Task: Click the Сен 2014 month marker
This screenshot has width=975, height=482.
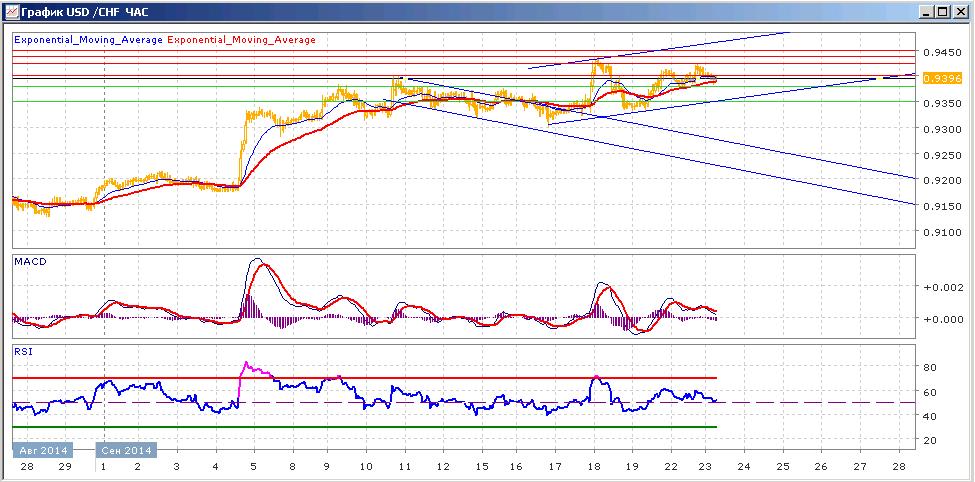Action: tap(126, 450)
